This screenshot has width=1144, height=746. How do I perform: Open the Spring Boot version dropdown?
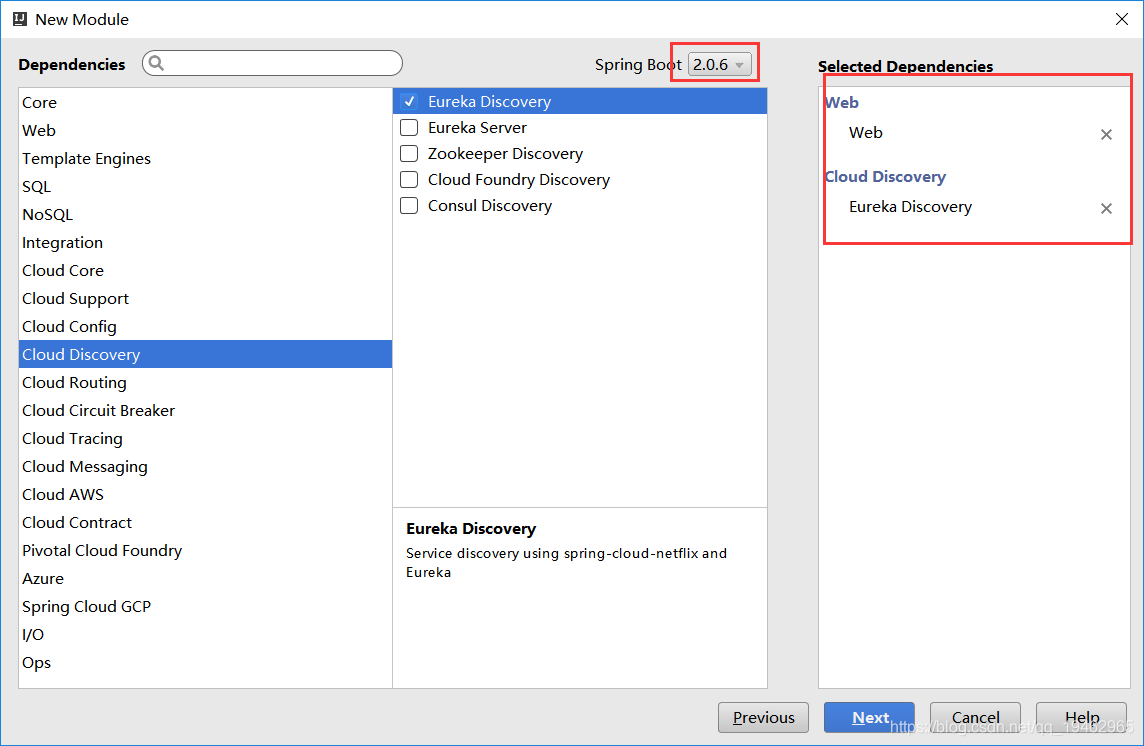pos(719,64)
